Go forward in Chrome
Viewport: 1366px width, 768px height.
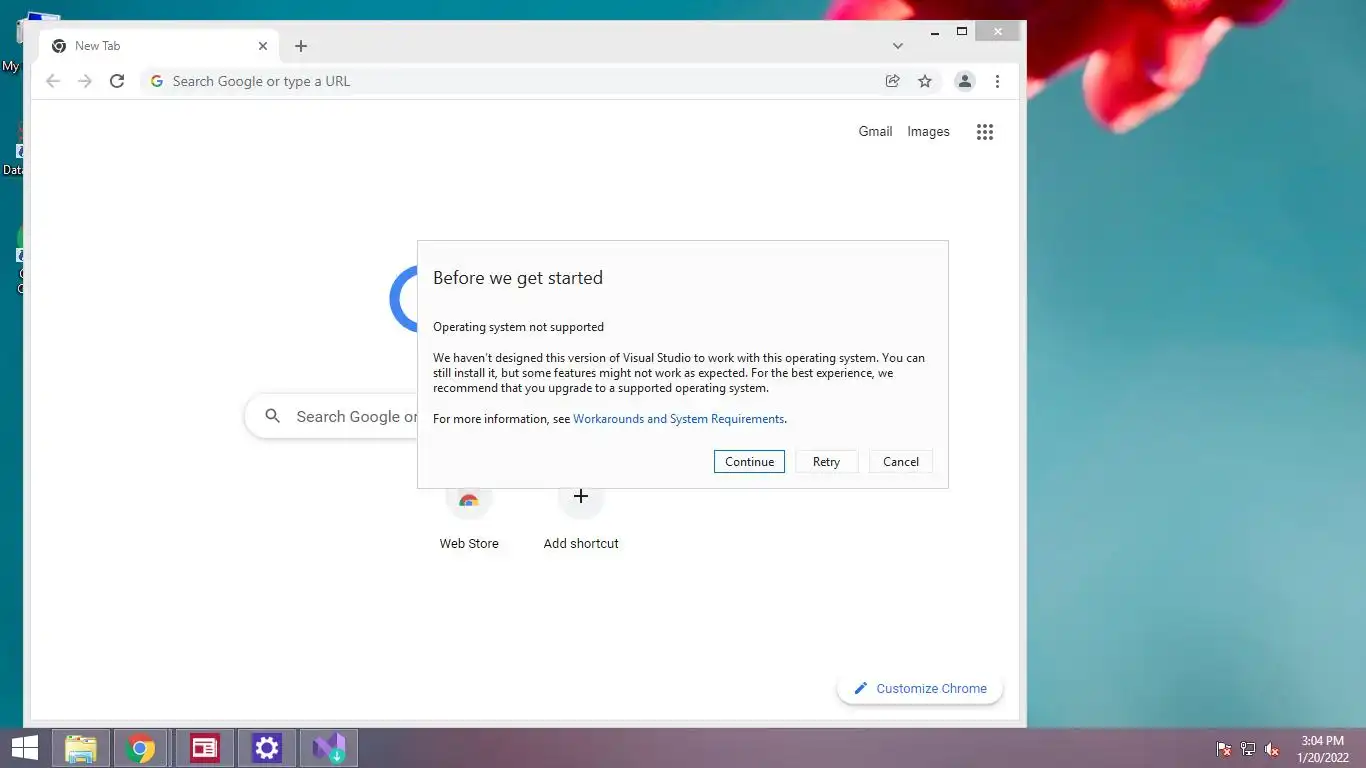pos(85,81)
